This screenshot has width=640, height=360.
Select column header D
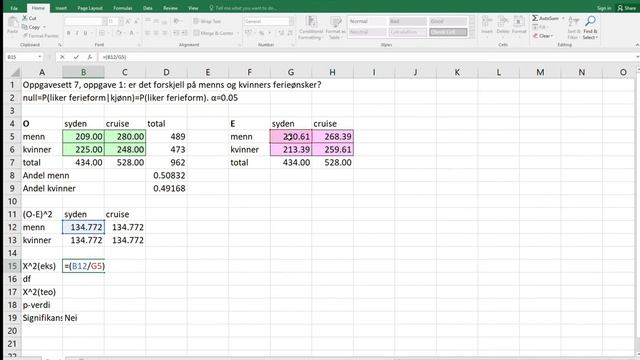(166, 72)
